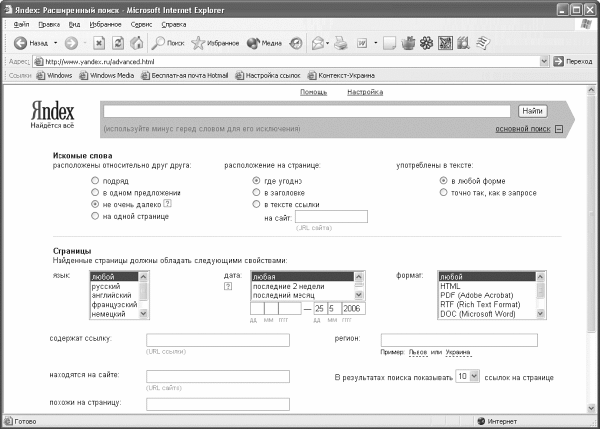
Task: Select the 'подряд' radio button
Action: pyautogui.click(x=95, y=180)
